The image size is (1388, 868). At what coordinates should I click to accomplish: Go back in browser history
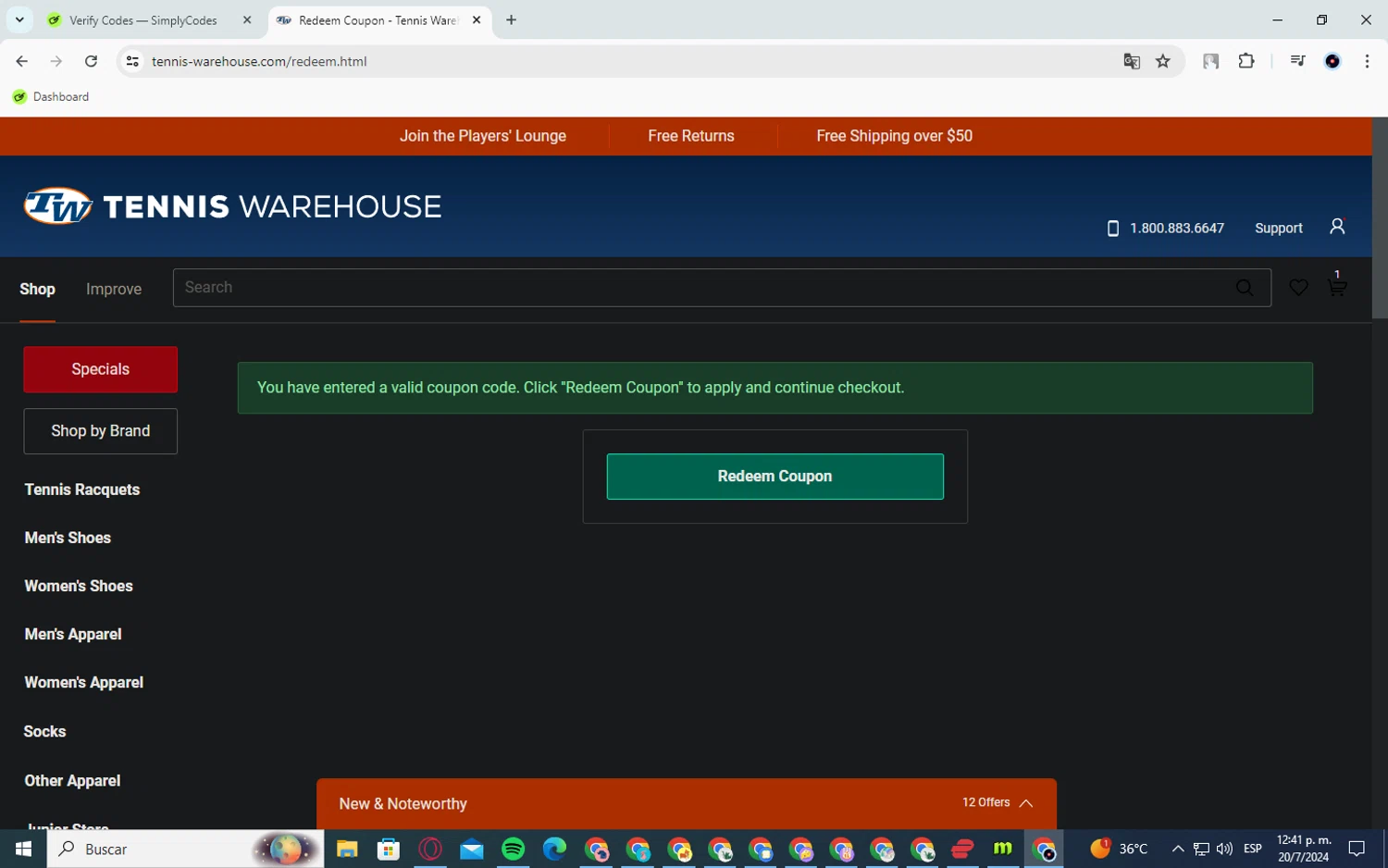pyautogui.click(x=21, y=61)
